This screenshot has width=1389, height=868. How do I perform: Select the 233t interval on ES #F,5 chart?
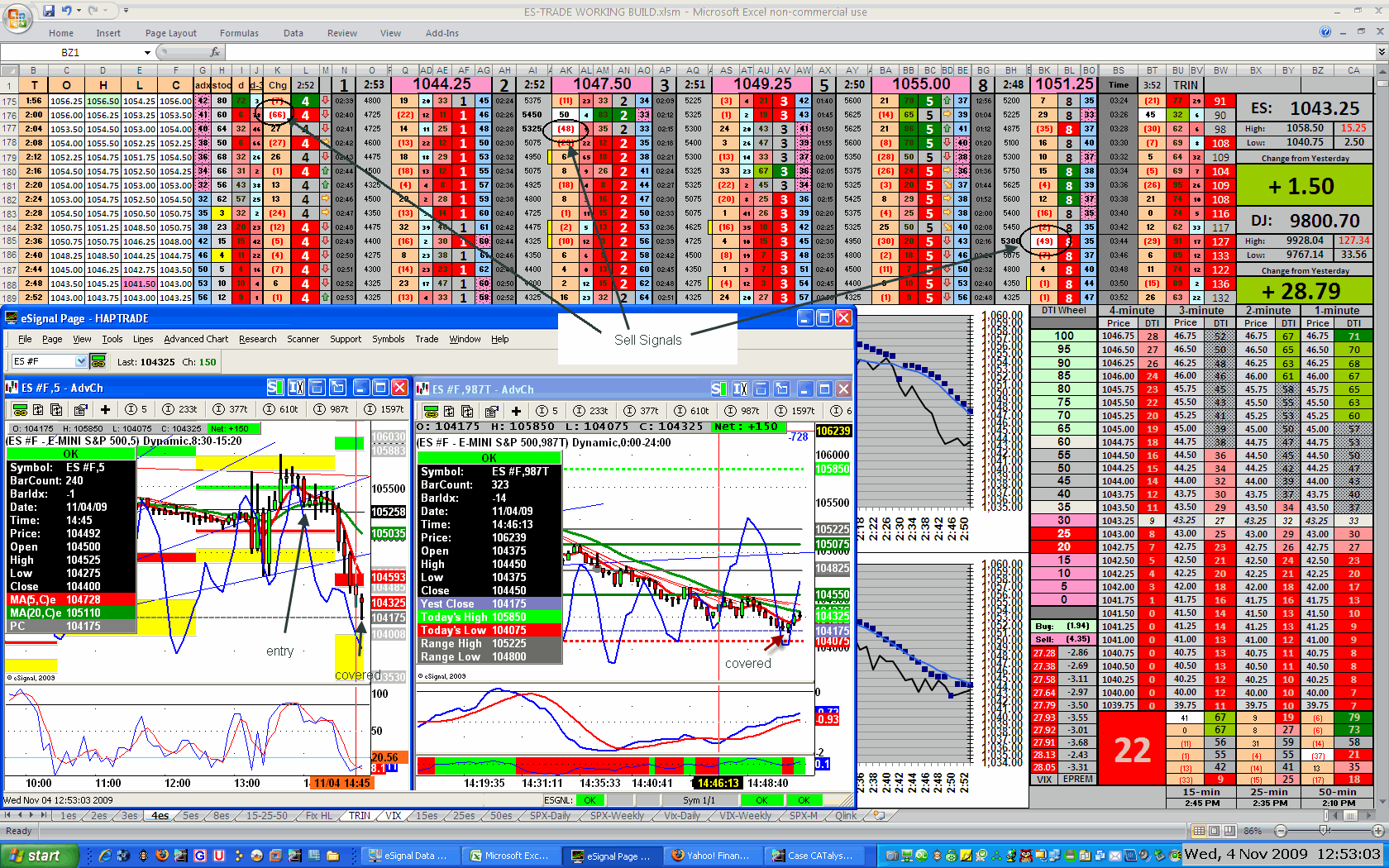coord(180,409)
